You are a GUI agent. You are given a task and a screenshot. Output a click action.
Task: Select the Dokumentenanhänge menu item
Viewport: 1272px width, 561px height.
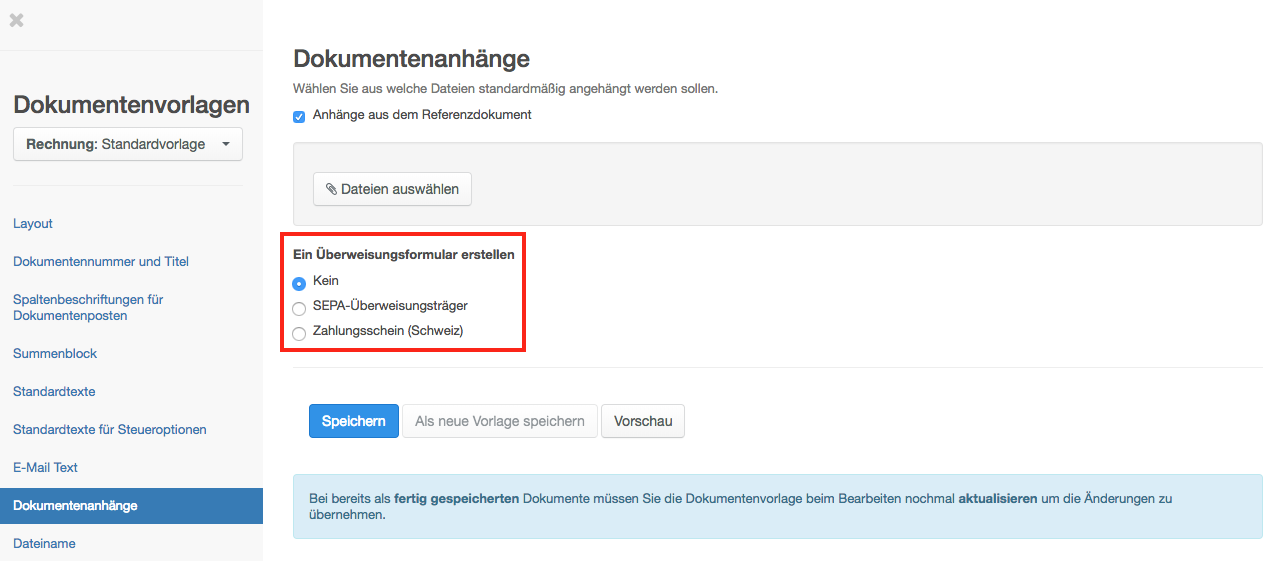point(75,505)
